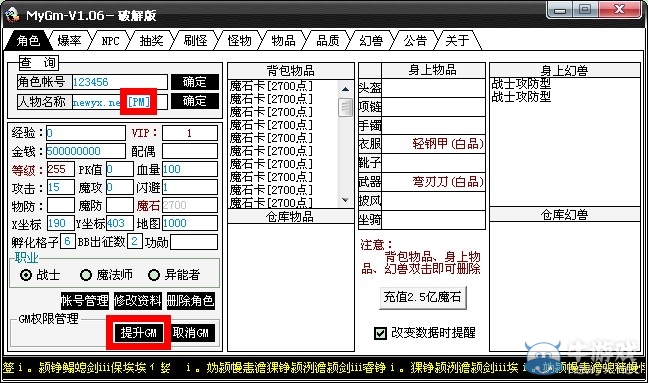This screenshot has width=648, height=383.
Task: Click the 背包物品 scrollbar thumb
Action: click(345, 107)
